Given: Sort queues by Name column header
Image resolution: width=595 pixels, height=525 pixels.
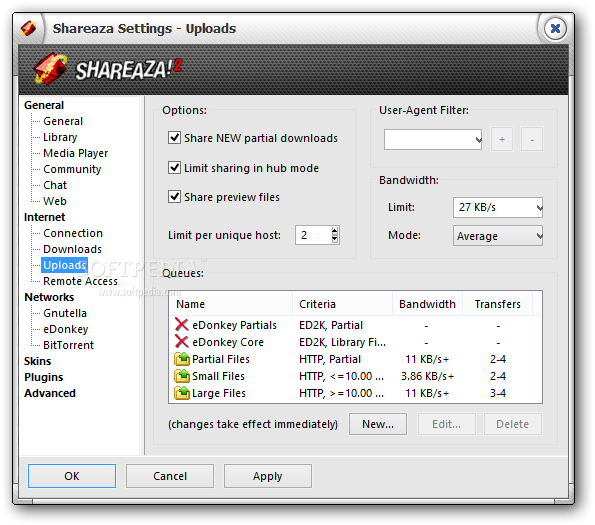Looking at the screenshot, I should pos(231,304).
